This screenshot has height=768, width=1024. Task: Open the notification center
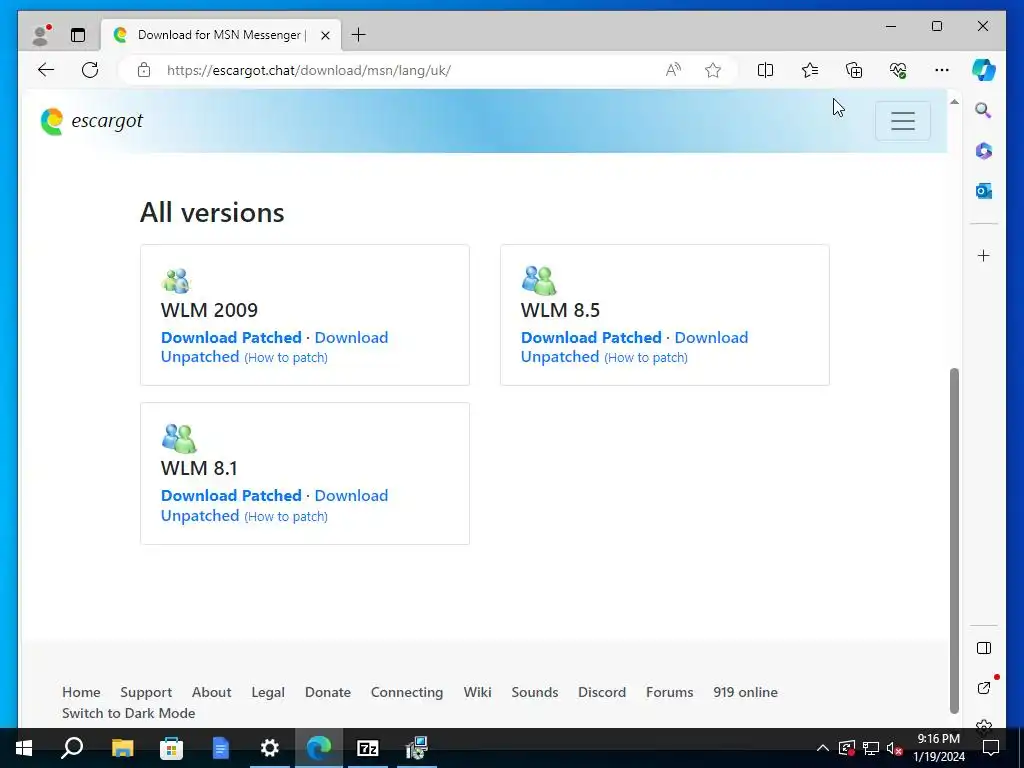click(x=991, y=748)
